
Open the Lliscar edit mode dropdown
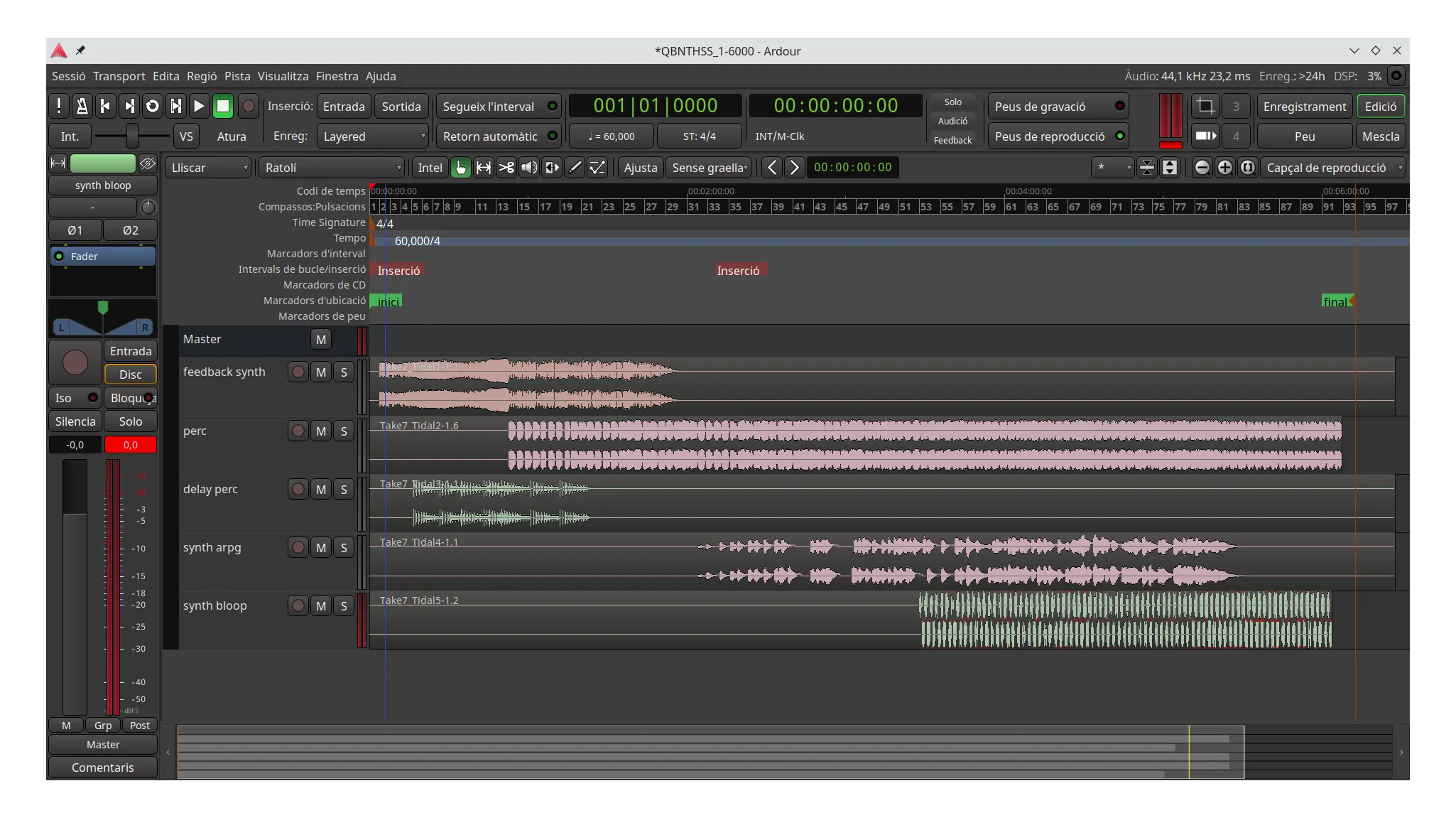pyautogui.click(x=208, y=168)
